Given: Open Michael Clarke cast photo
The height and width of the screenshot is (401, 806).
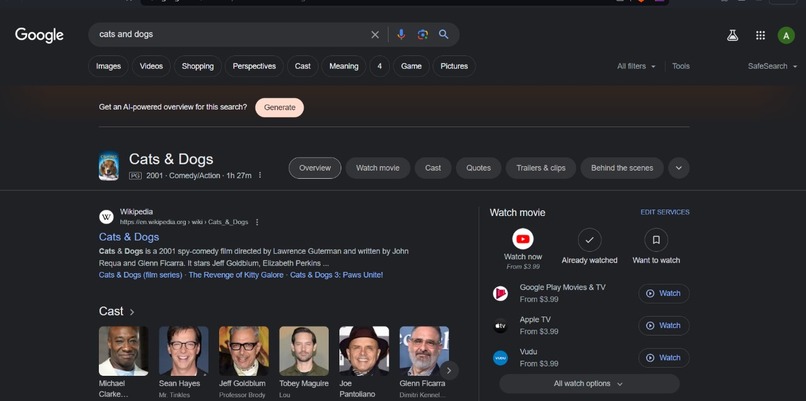Looking at the screenshot, I should (123, 351).
